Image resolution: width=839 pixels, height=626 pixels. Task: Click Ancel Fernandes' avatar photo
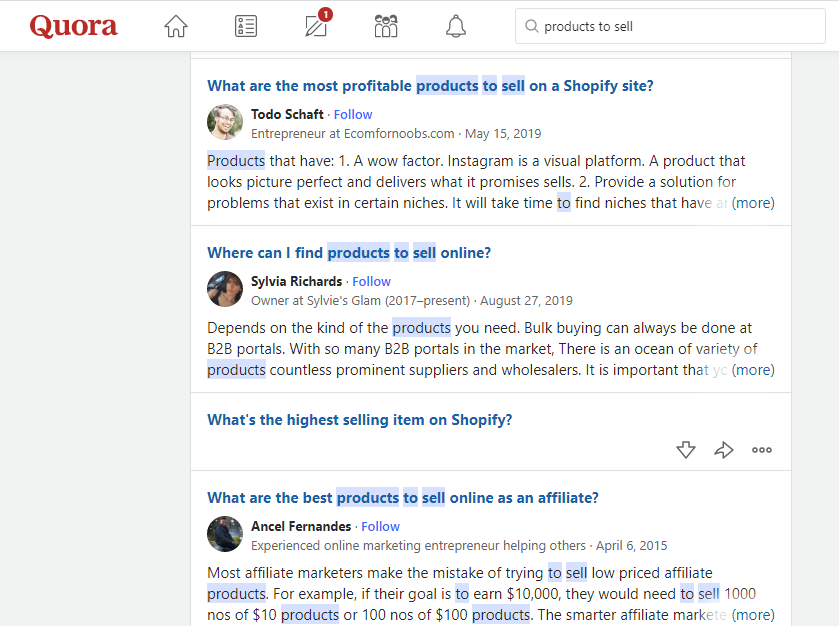pyautogui.click(x=225, y=534)
